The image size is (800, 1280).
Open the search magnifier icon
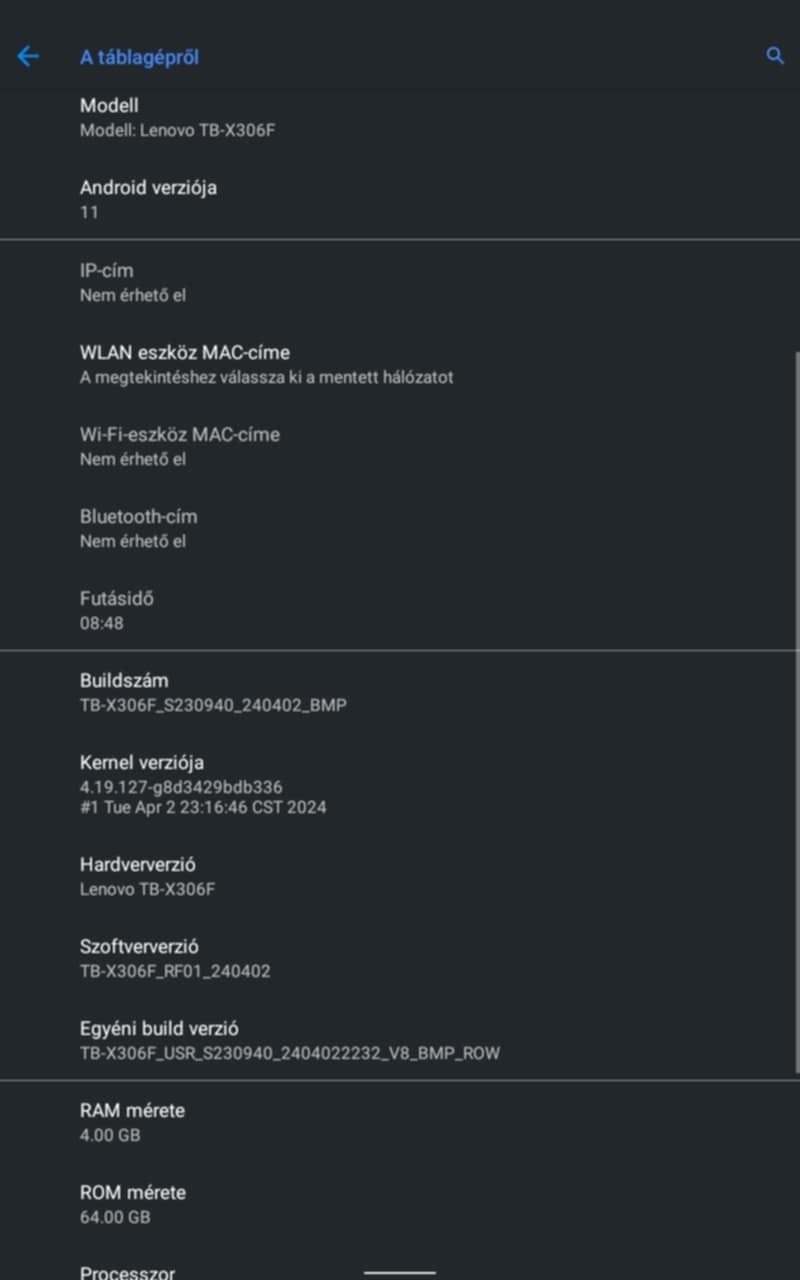coord(775,56)
